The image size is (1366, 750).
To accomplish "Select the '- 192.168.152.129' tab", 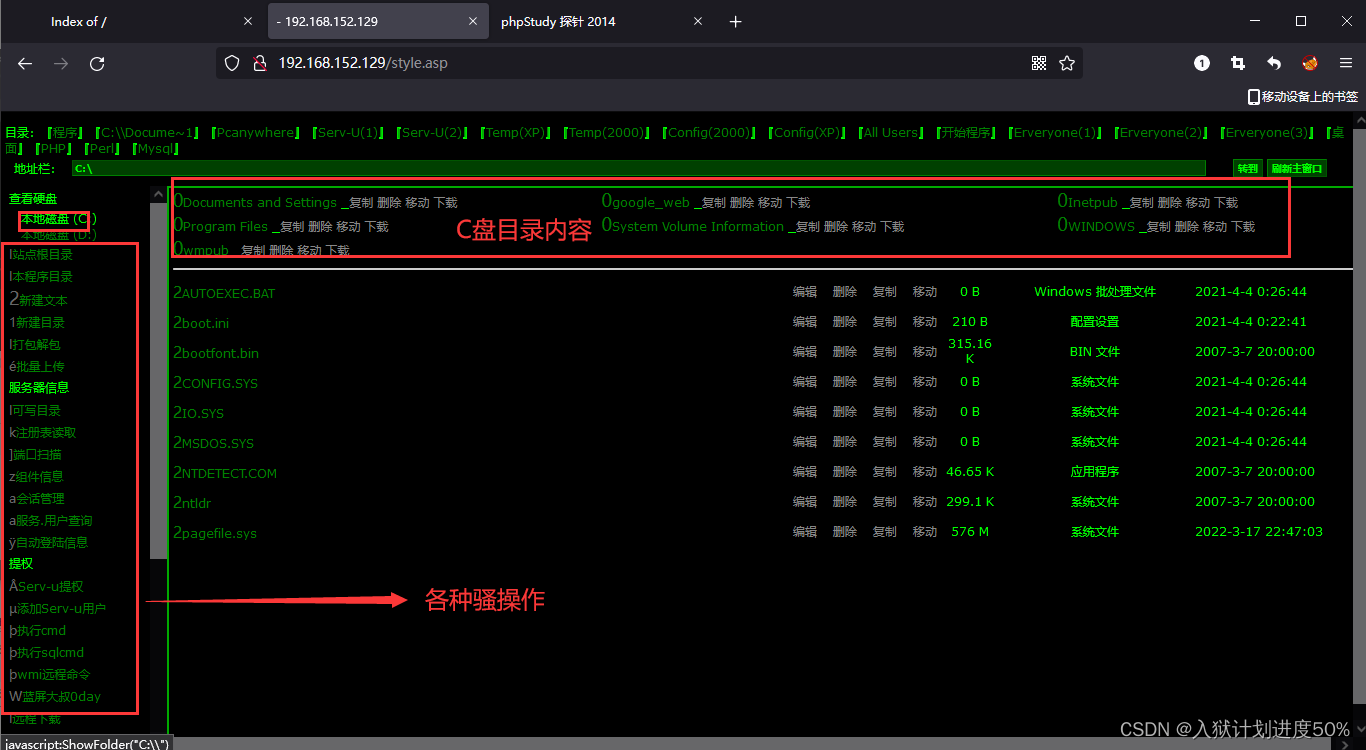I will pyautogui.click(x=377, y=22).
